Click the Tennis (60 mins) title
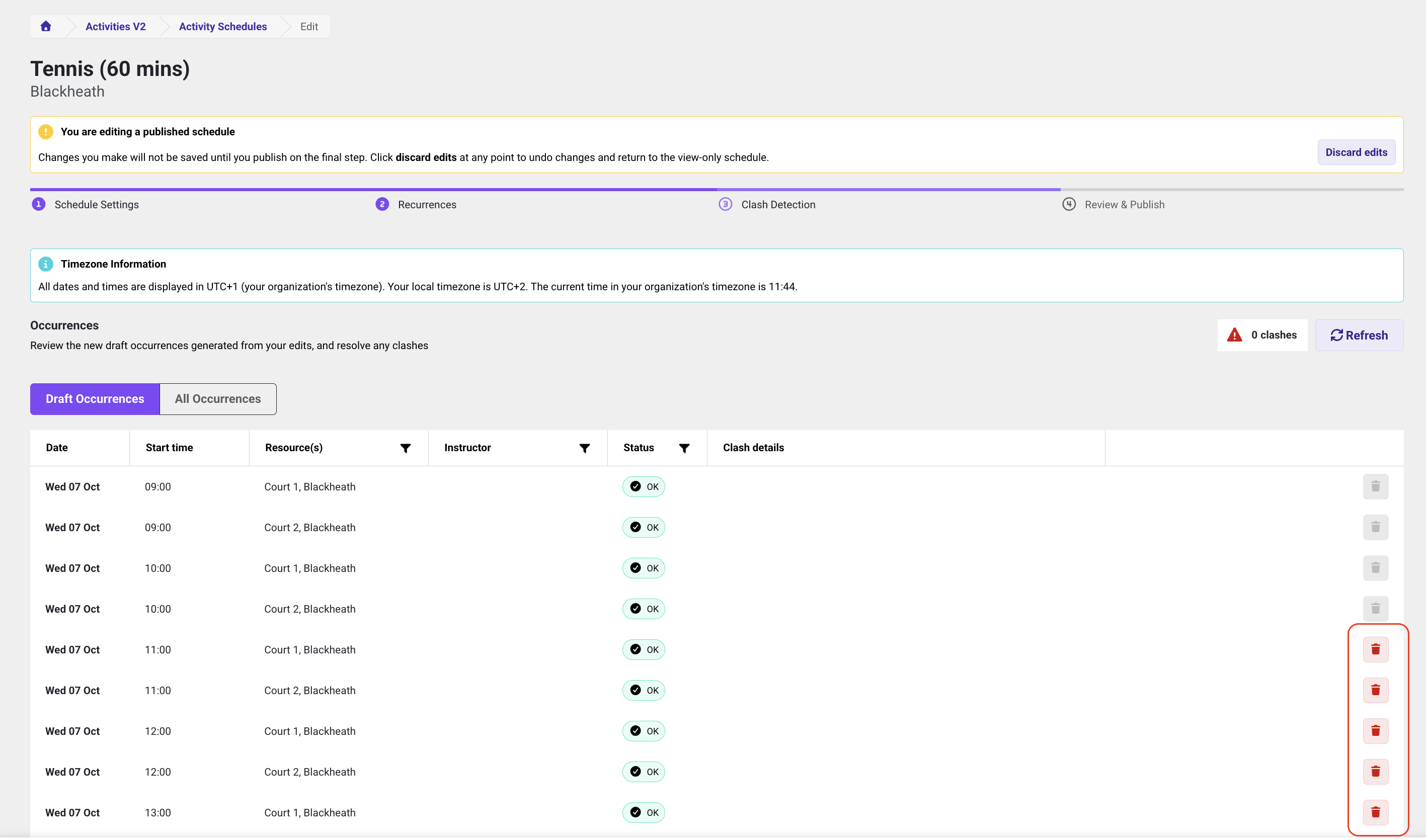The image size is (1426, 840). pos(110,68)
